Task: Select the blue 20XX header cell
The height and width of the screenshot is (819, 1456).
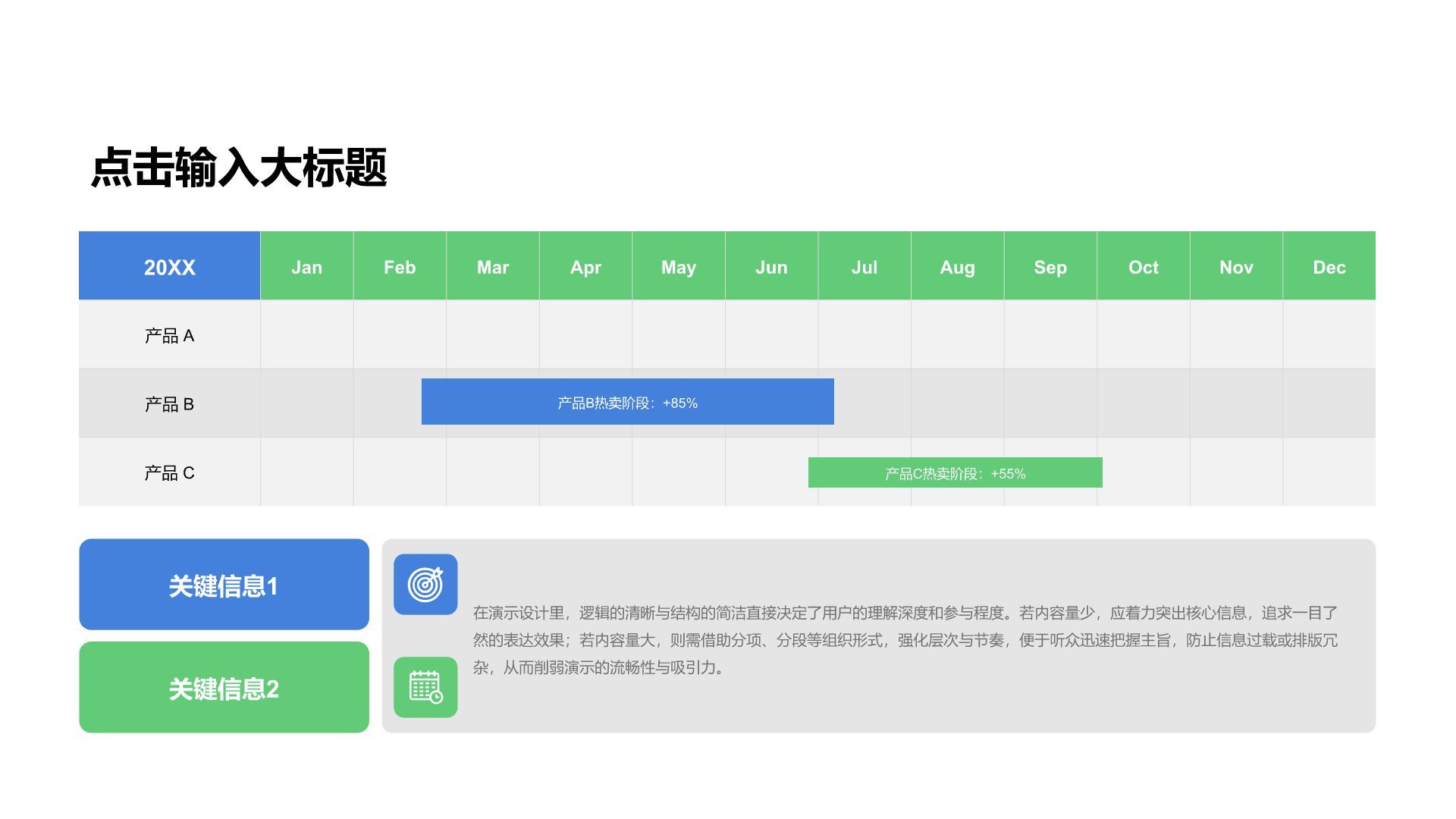Action: click(x=169, y=265)
